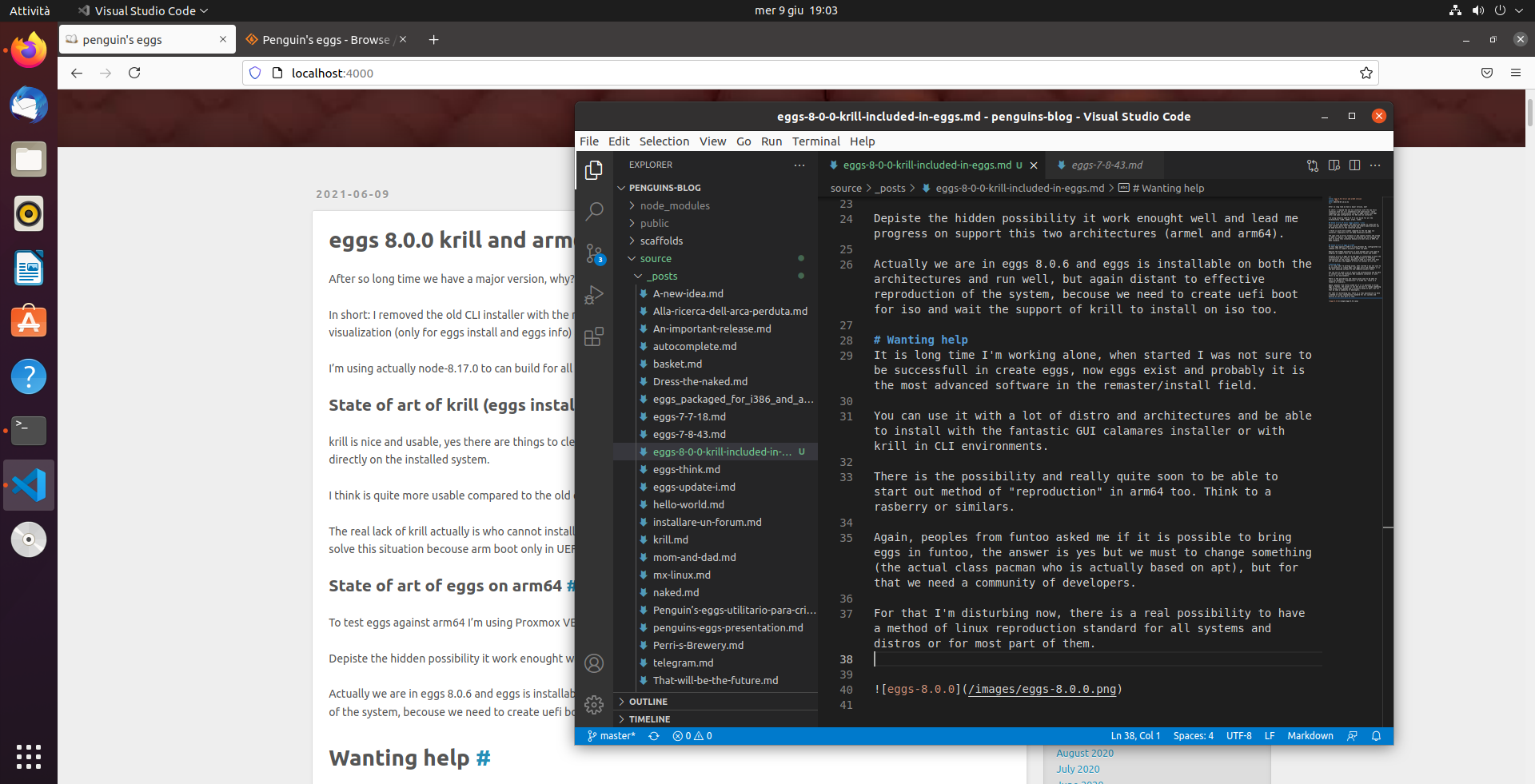Open notifications bell in status bar

[x=1377, y=736]
